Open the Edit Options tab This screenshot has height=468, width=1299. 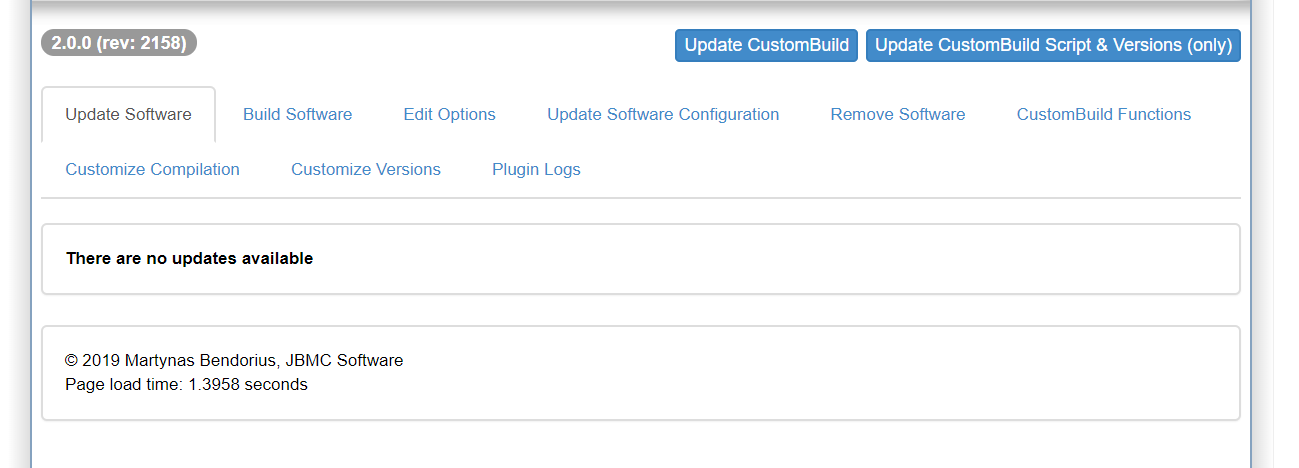click(449, 114)
